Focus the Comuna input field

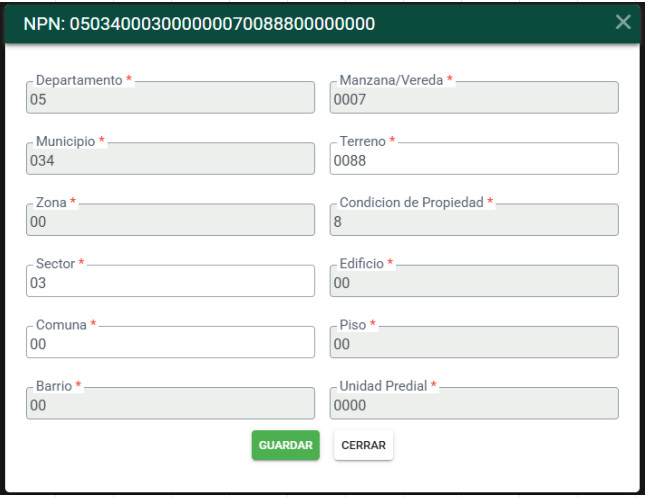click(170, 342)
